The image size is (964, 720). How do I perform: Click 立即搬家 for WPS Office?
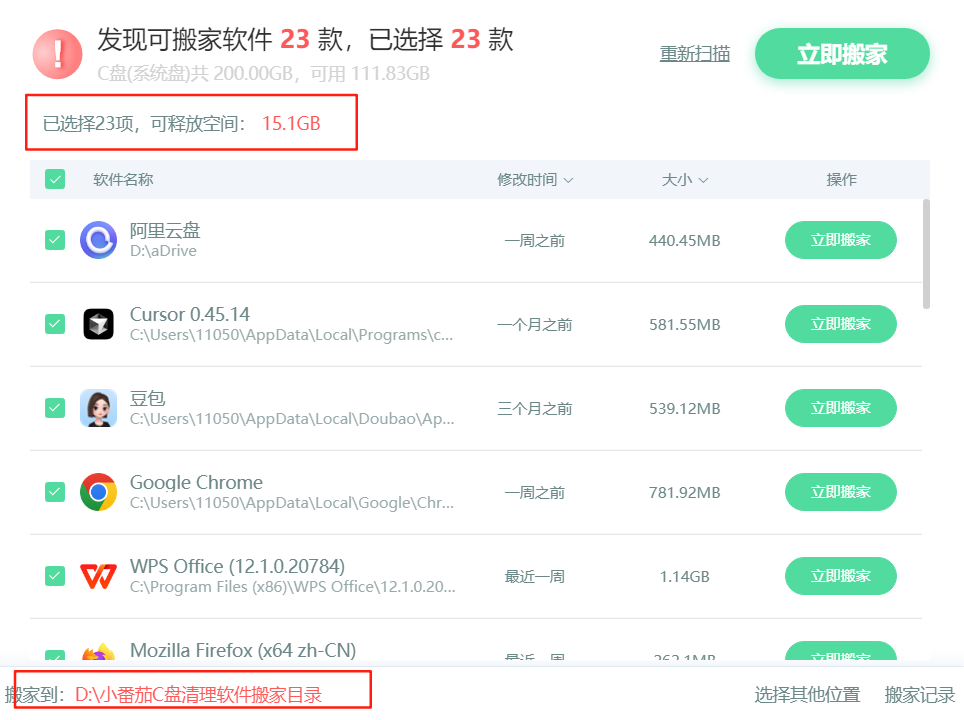[x=840, y=576]
